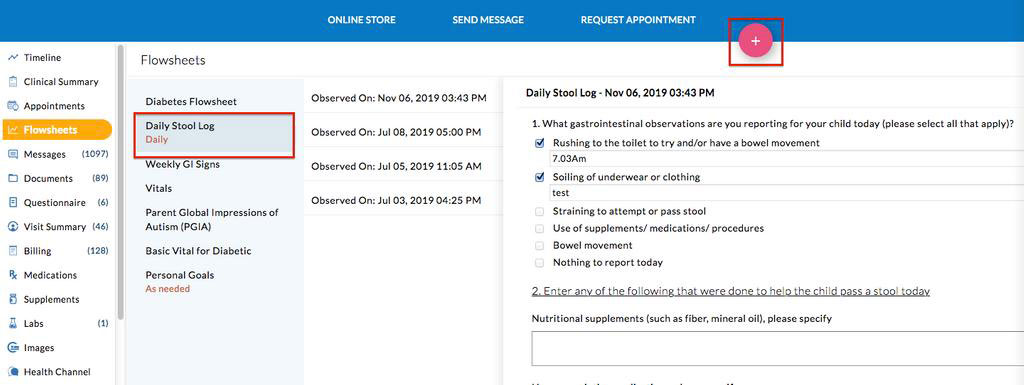Select Weekly GI Signs flowsheet
This screenshot has width=1024, height=385.
click(182, 164)
